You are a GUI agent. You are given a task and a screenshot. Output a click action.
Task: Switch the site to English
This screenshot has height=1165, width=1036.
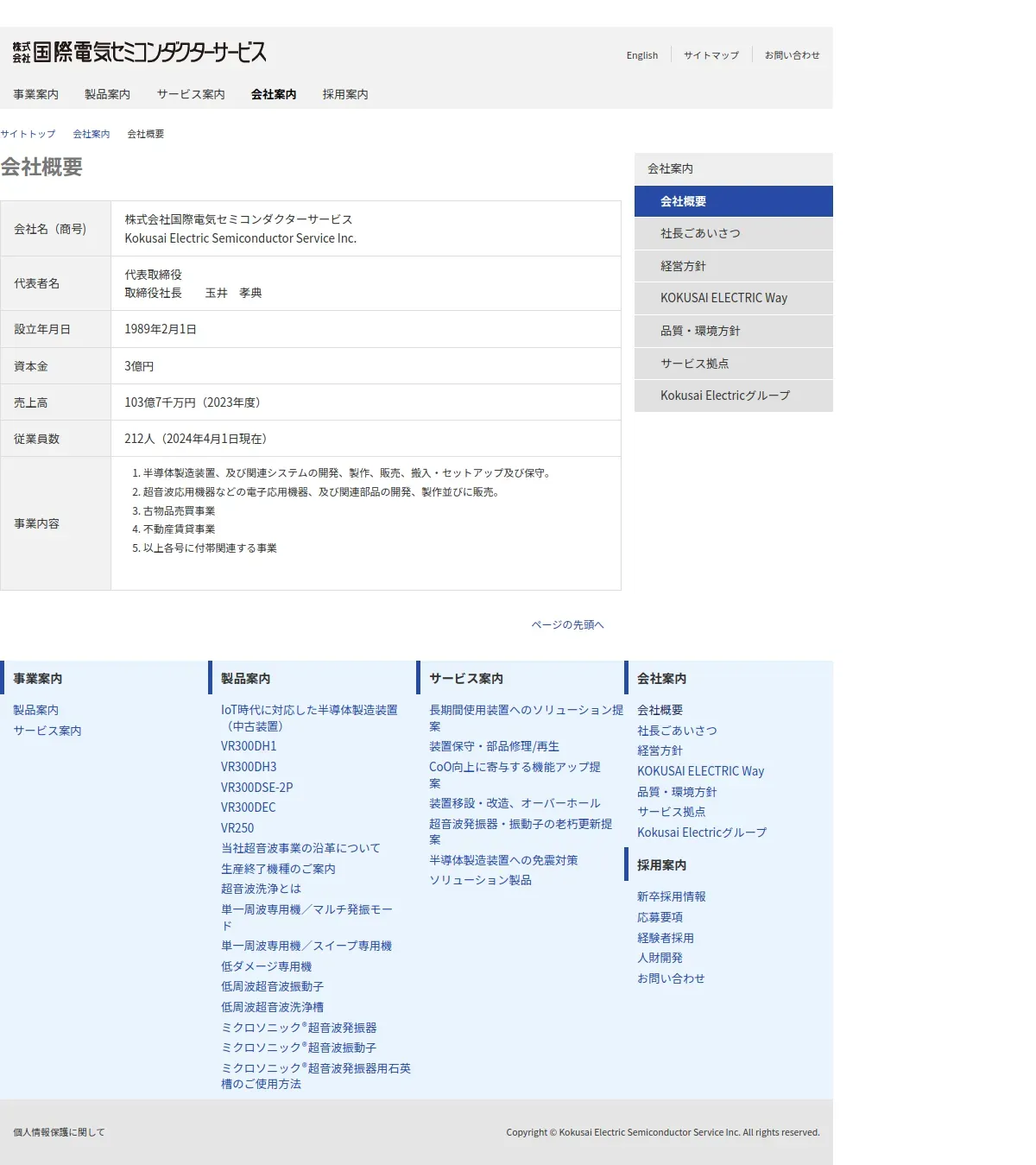[x=642, y=55]
